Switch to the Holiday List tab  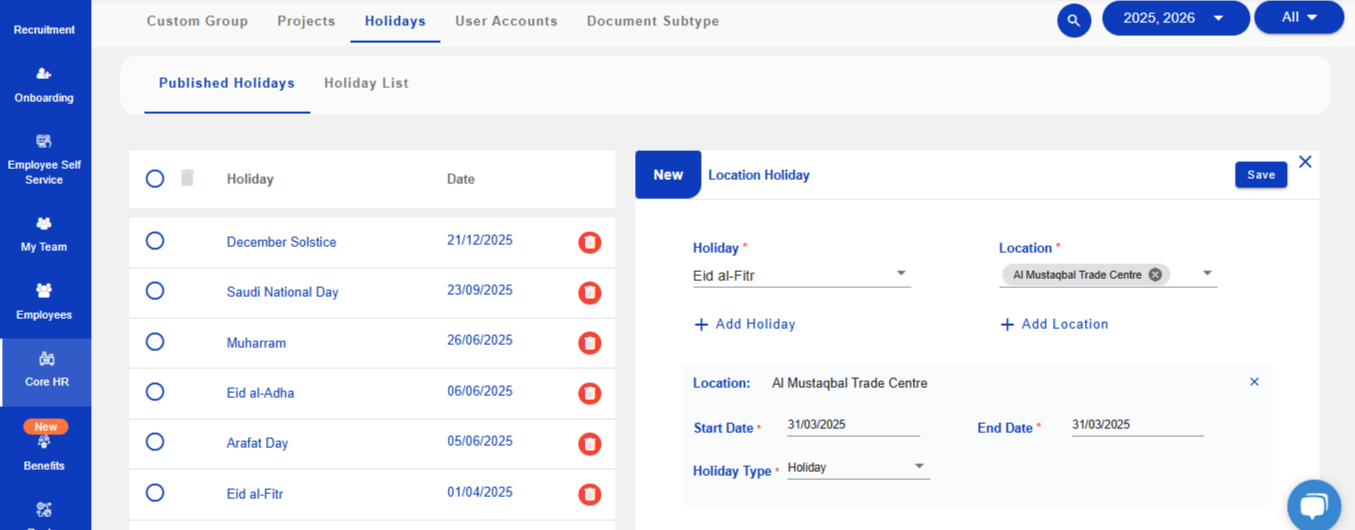pos(366,83)
